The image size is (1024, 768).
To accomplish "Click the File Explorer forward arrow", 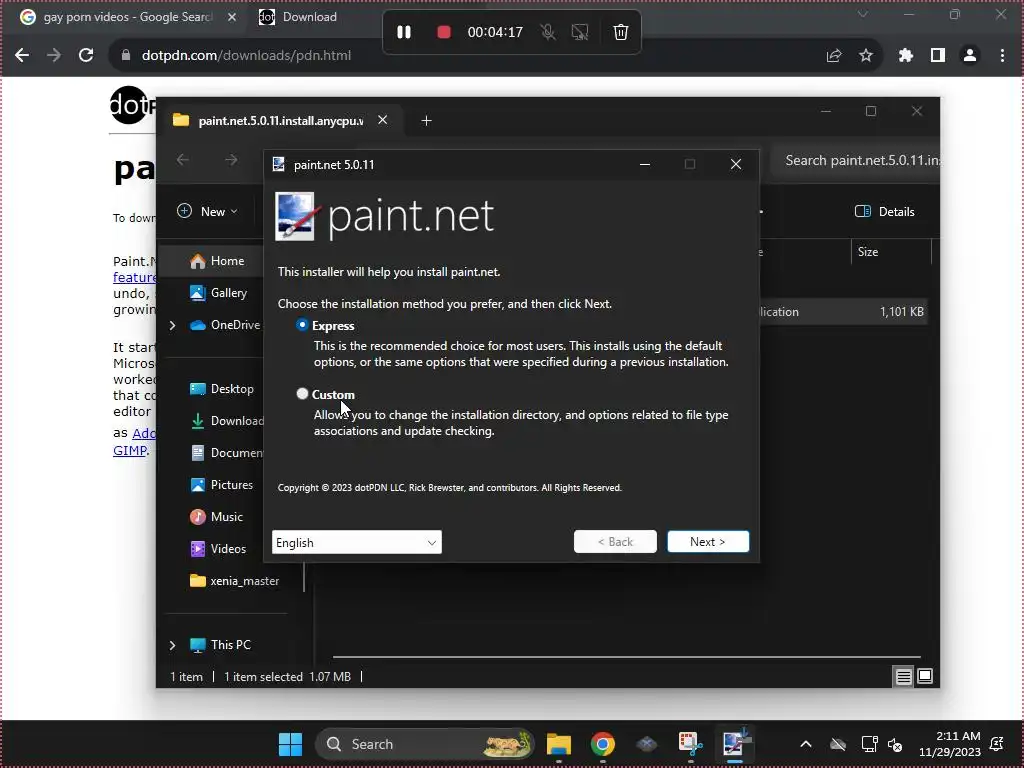I will point(231,160).
